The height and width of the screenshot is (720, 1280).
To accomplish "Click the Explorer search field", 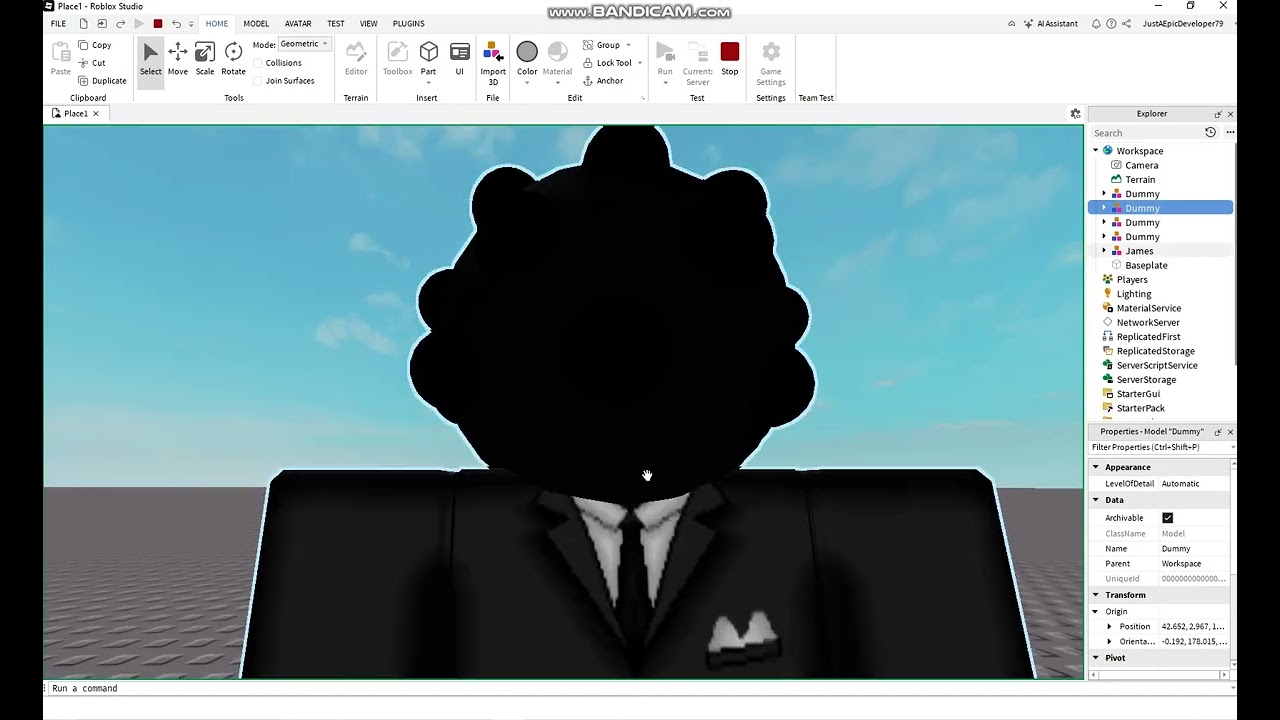I will 1145,132.
